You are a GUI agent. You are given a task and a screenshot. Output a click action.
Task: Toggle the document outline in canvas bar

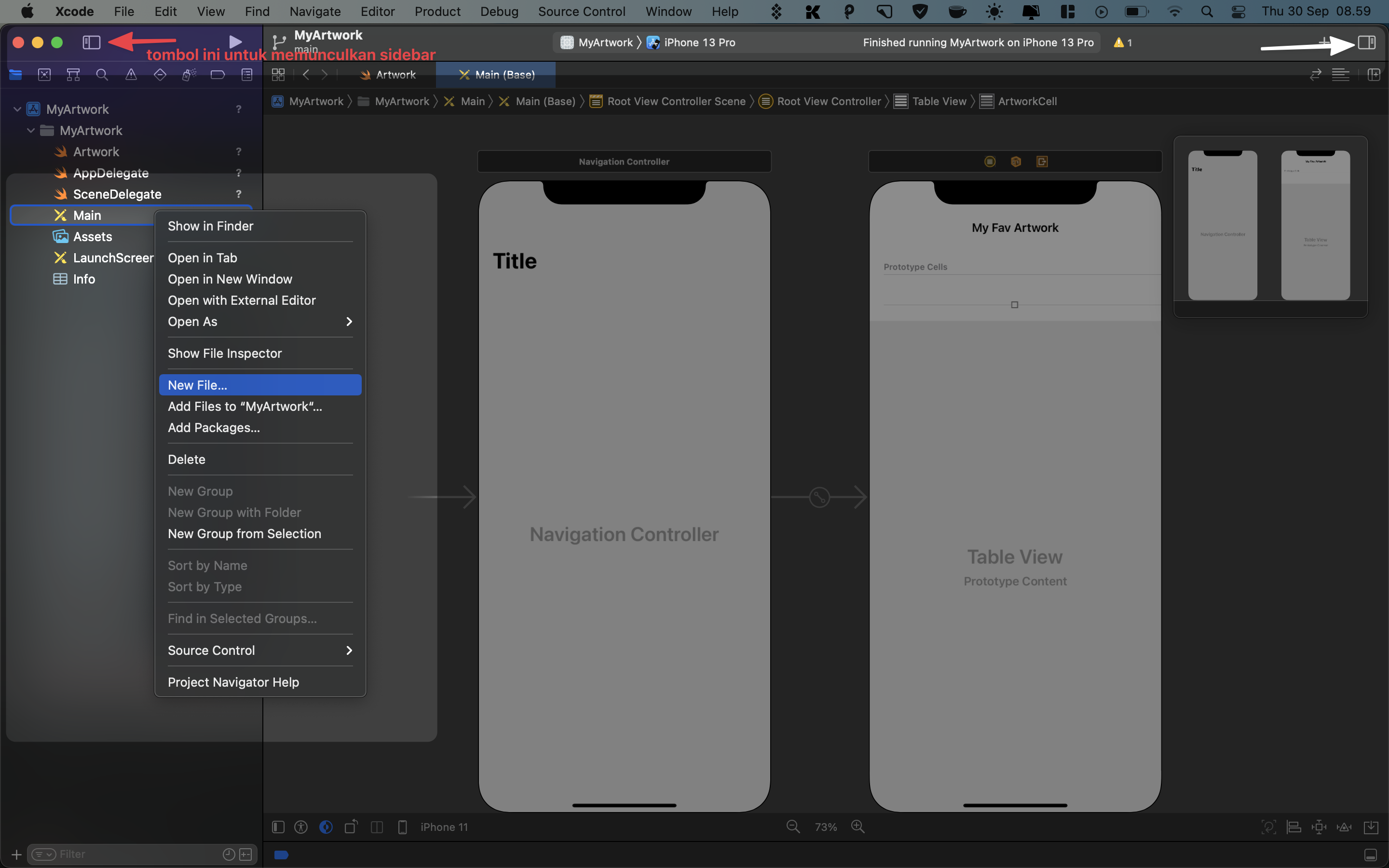(278, 827)
